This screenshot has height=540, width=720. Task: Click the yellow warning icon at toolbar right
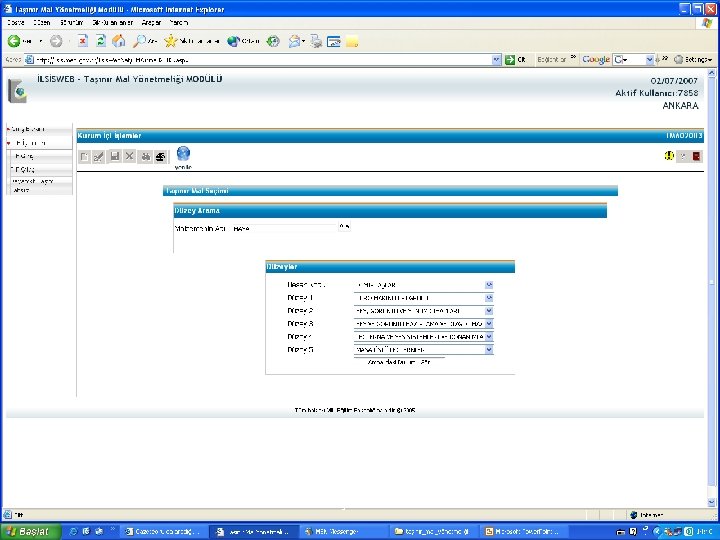tap(669, 156)
